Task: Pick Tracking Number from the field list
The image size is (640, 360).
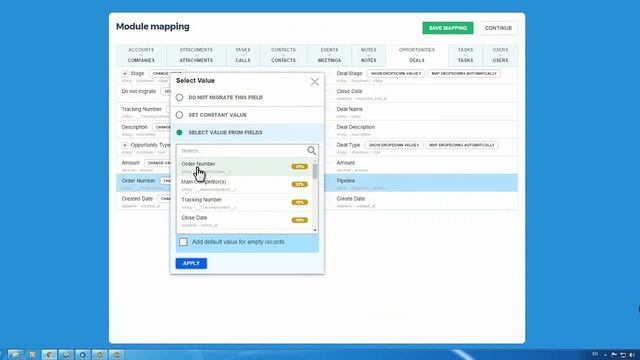Action: [245, 203]
